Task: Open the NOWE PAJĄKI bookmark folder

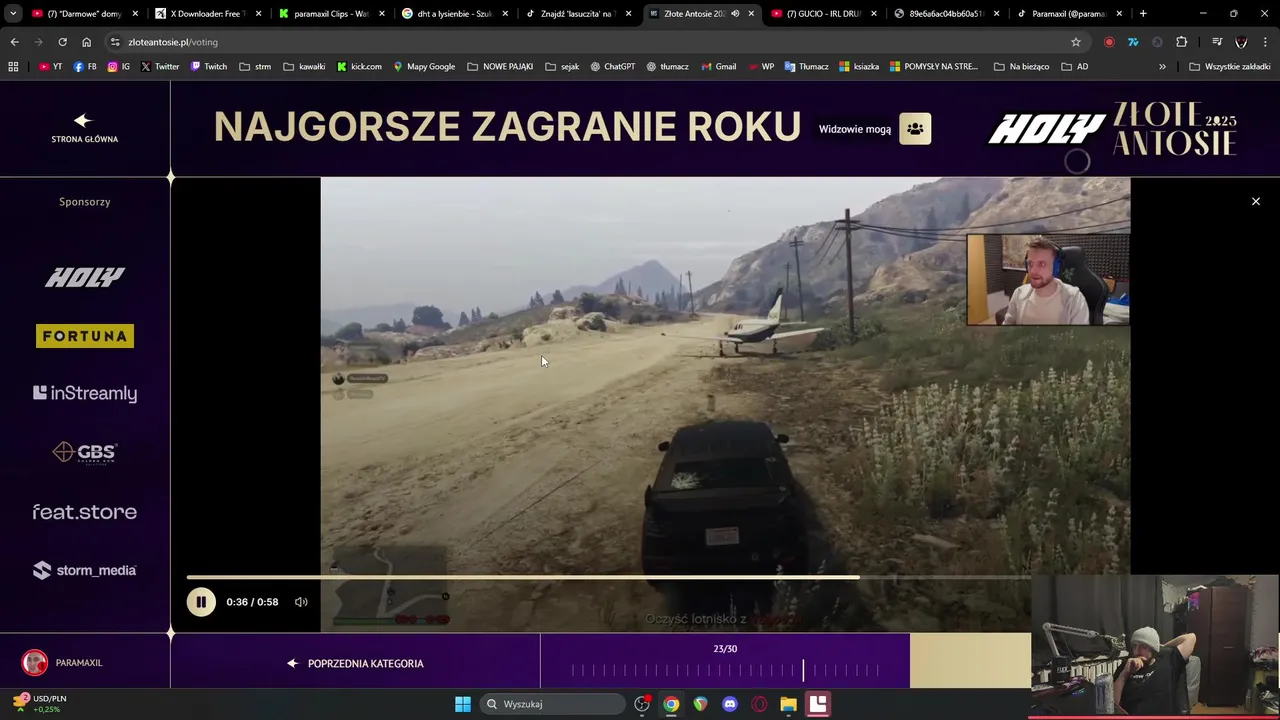Action: click(500, 67)
